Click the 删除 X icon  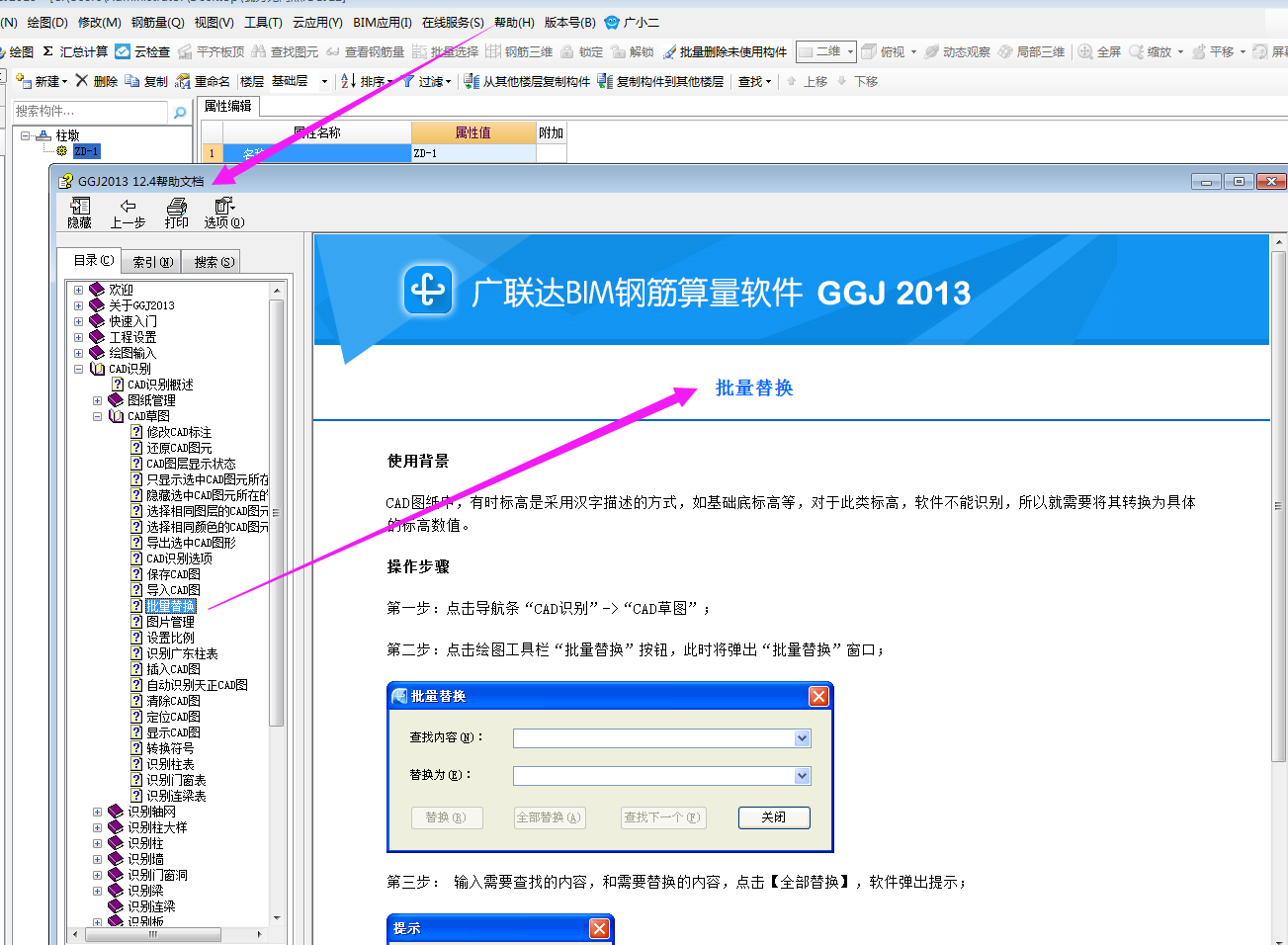pyautogui.click(x=82, y=81)
